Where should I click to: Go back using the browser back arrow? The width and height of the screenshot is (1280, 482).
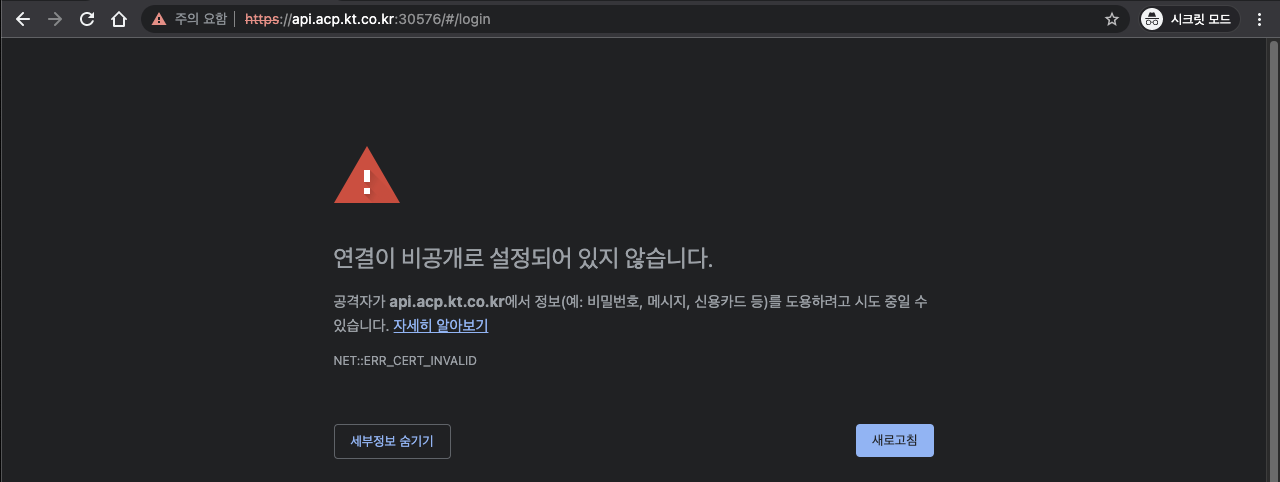click(x=23, y=19)
